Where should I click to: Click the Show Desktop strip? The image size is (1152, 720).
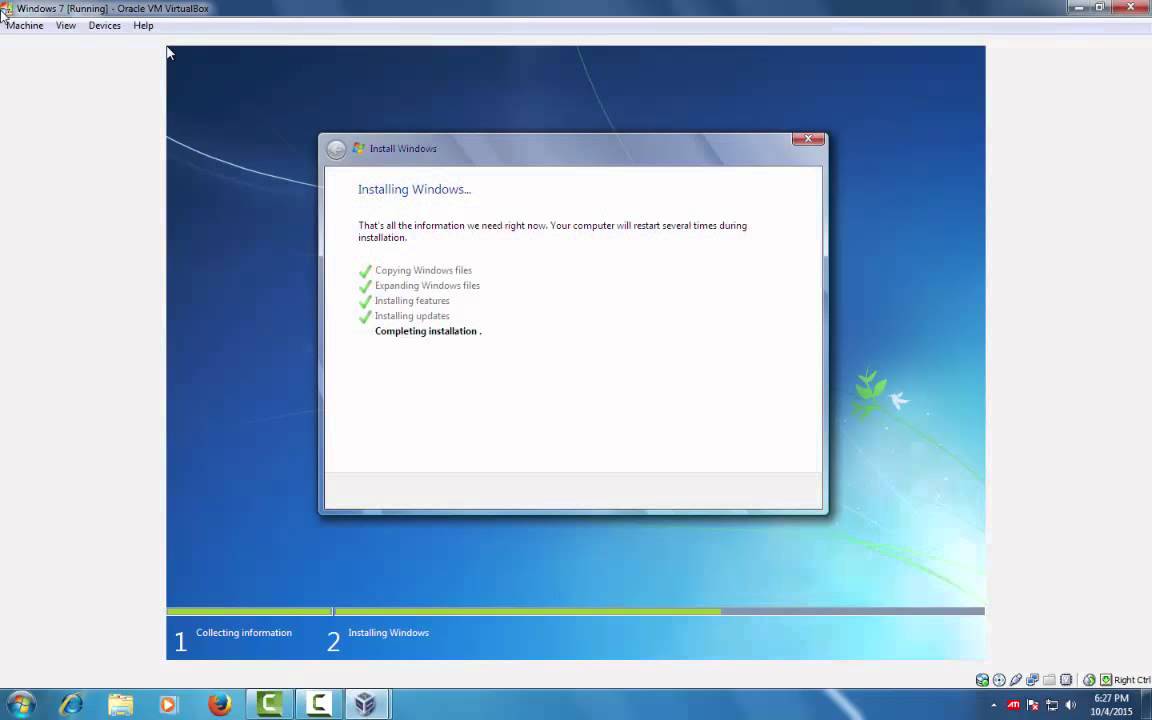click(1146, 705)
